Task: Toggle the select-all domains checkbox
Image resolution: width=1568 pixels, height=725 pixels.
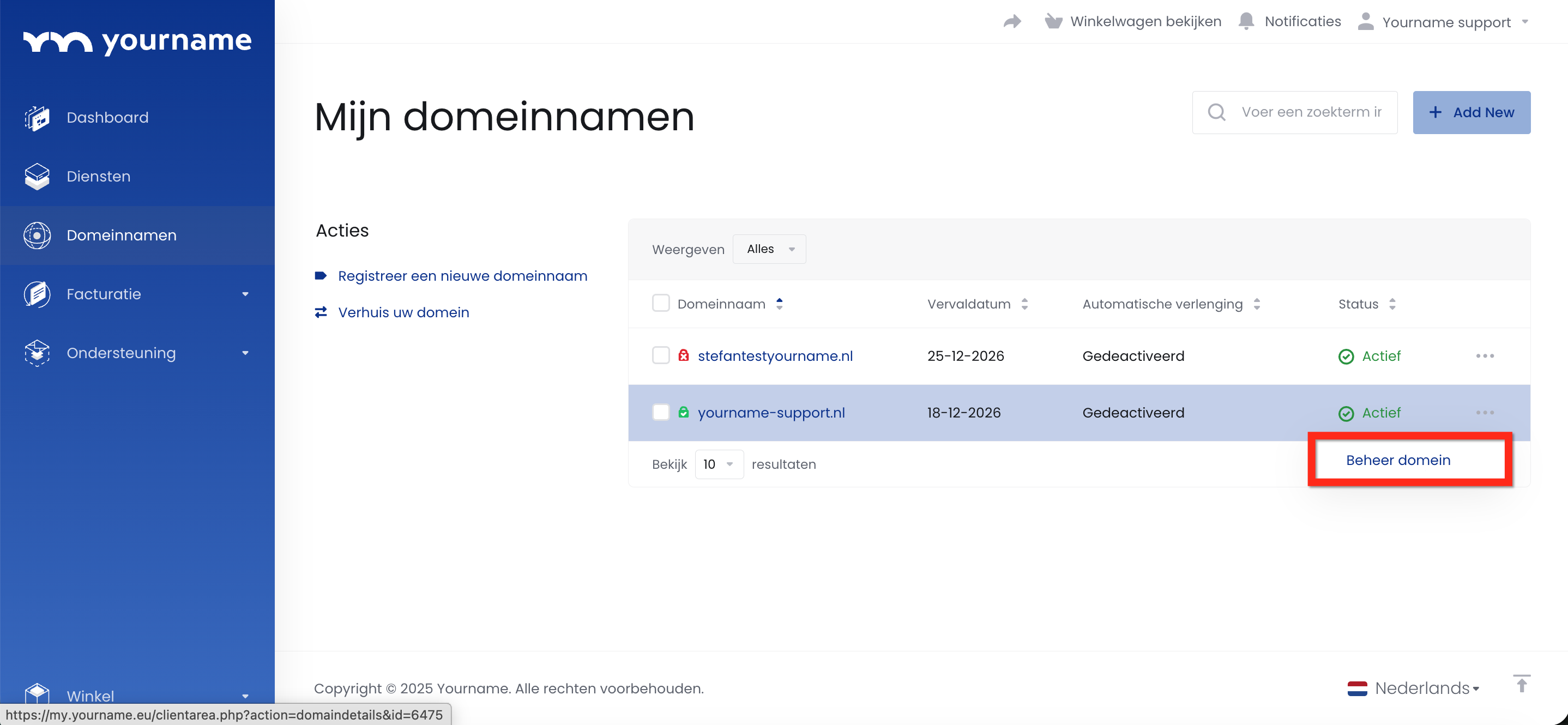Action: 660,303
